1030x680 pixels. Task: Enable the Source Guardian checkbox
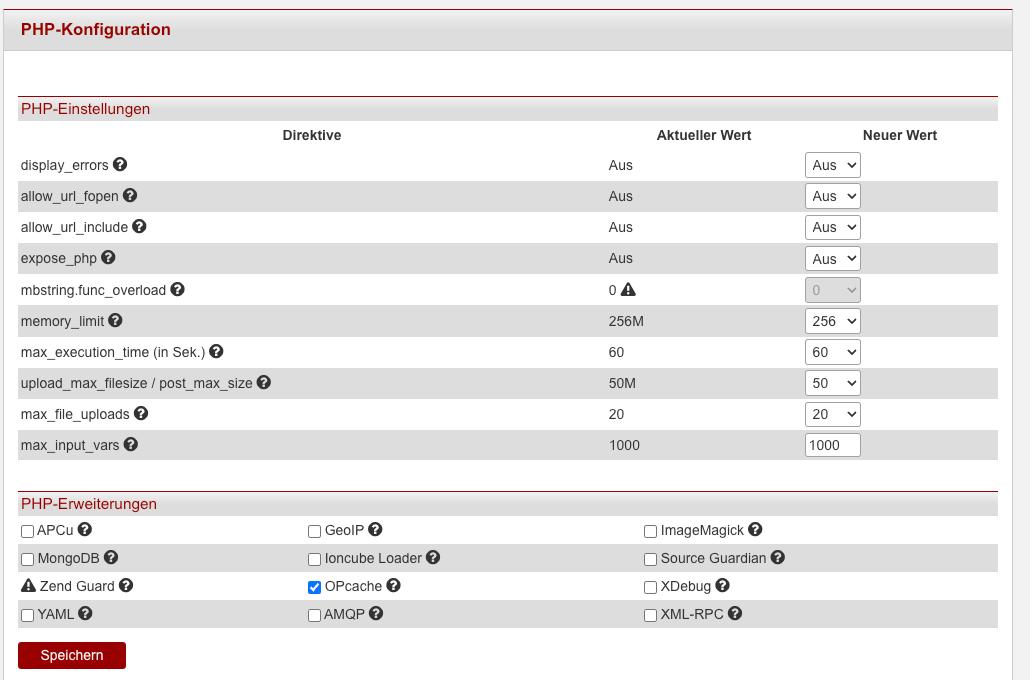coord(650,559)
